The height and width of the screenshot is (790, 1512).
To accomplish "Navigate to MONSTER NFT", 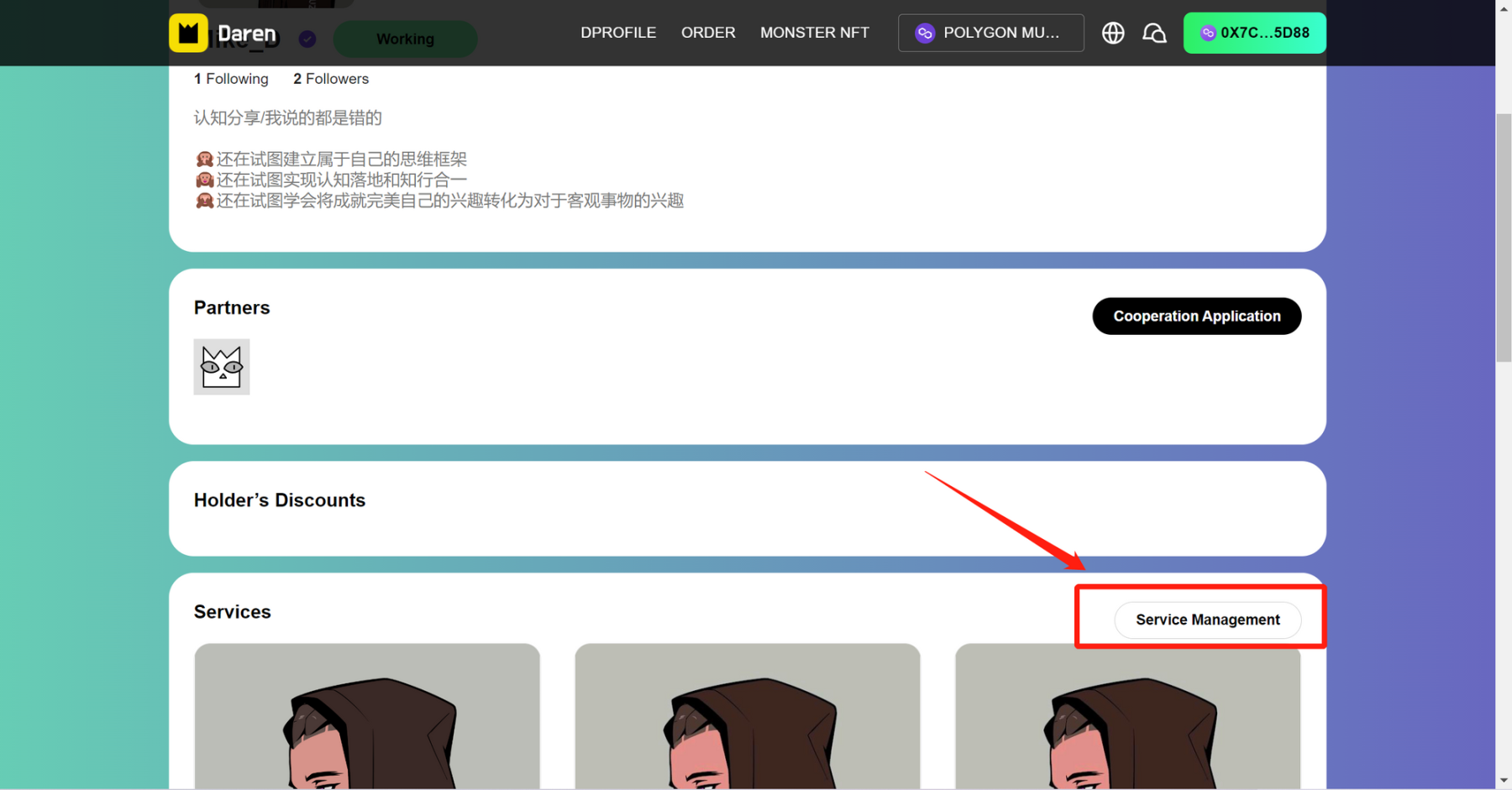I will tap(814, 33).
